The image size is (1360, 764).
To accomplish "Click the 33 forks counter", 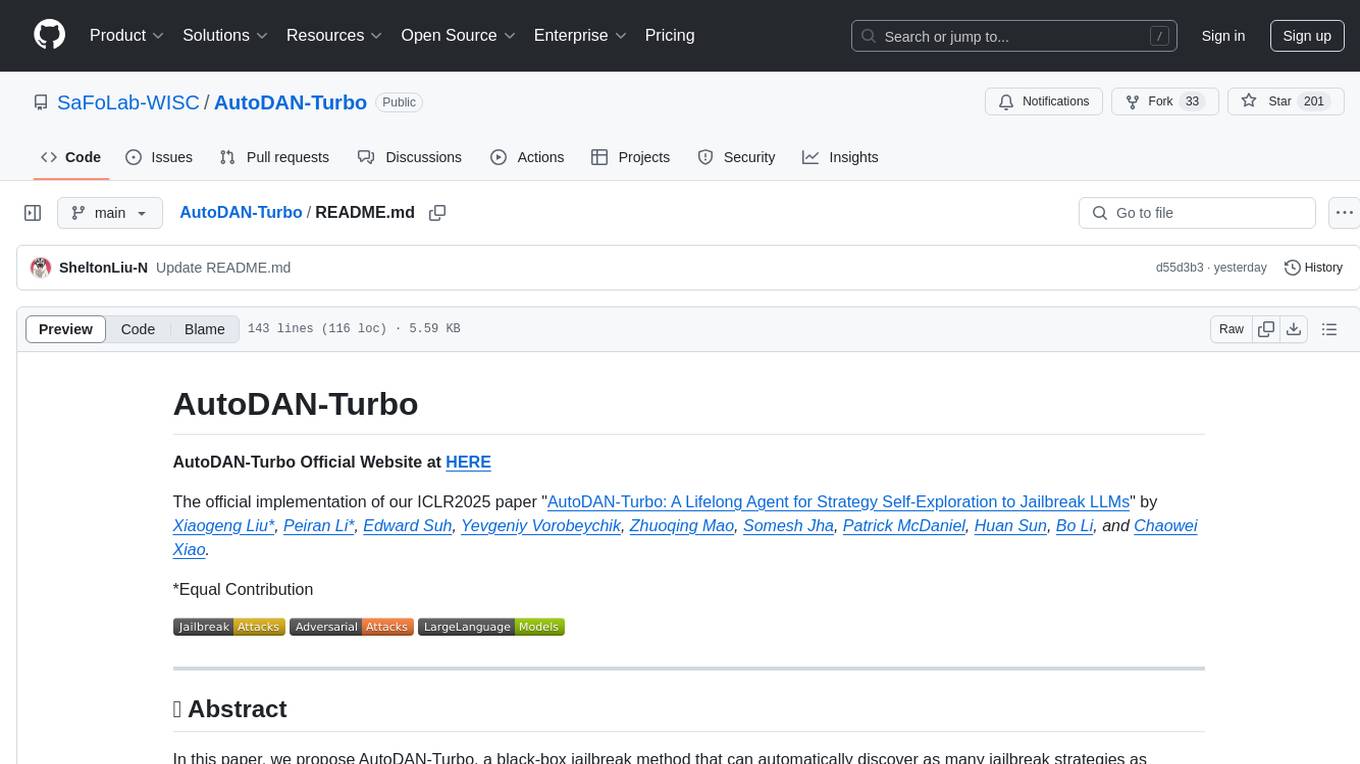I will pyautogui.click(x=1191, y=101).
